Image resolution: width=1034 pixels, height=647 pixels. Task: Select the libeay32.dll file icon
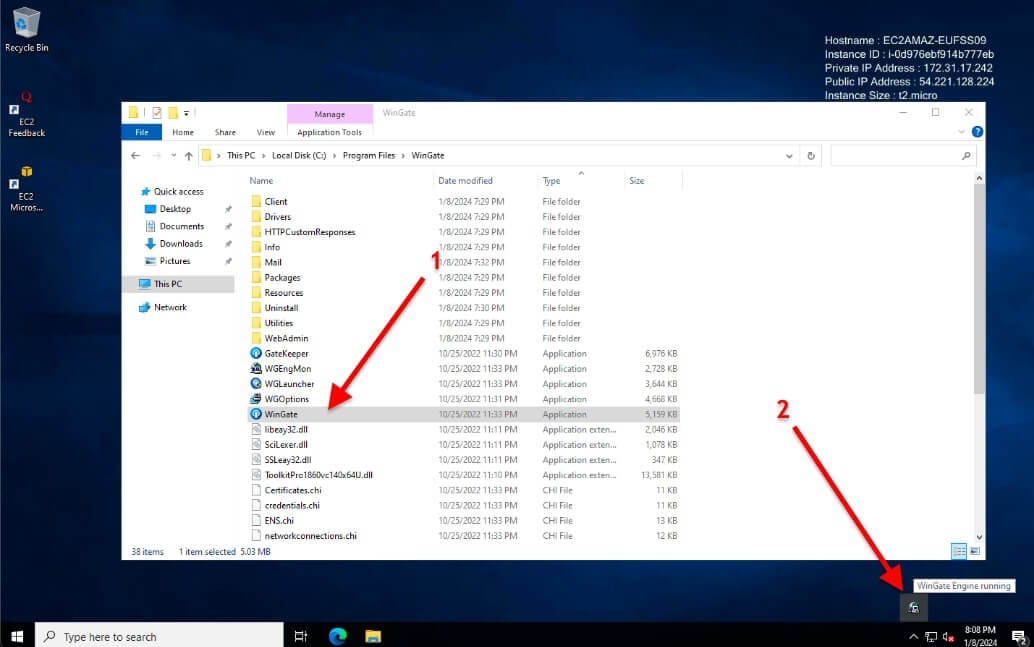pos(256,429)
